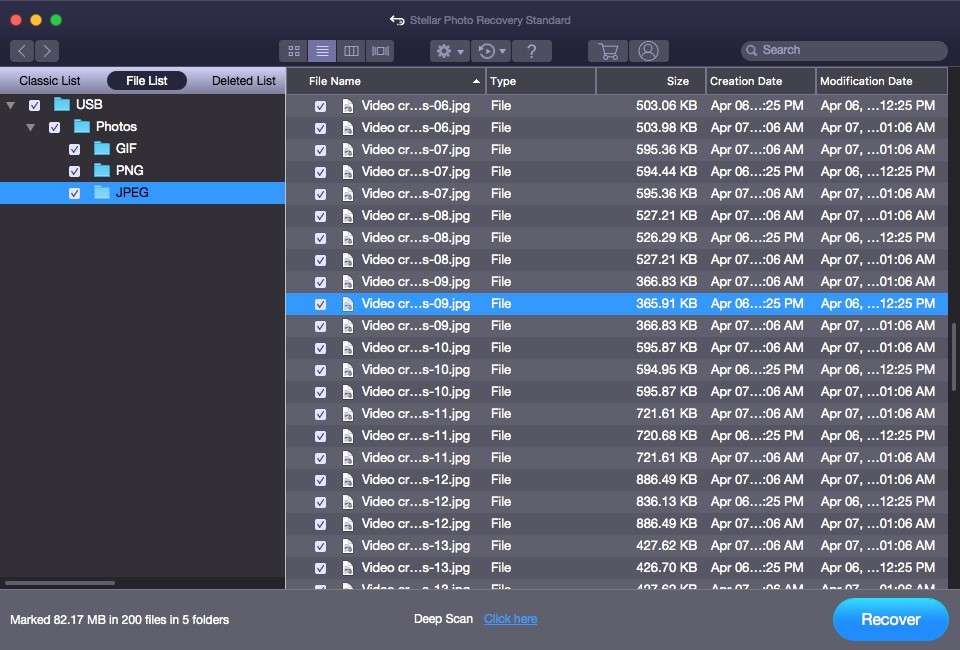Collapse the USB tree node
Image resolution: width=960 pixels, height=650 pixels.
(10, 103)
